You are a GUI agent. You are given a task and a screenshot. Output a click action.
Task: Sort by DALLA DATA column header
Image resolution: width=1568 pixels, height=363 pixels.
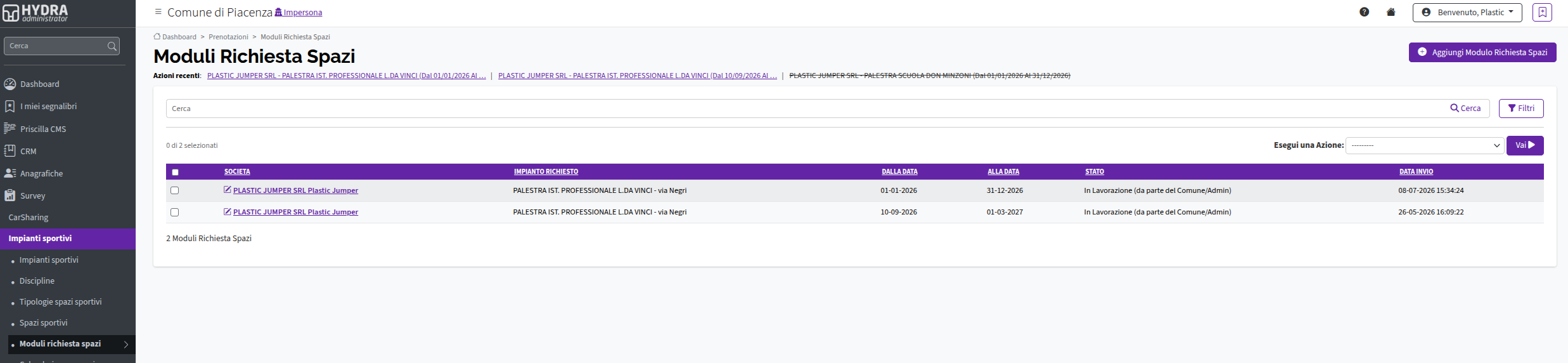pos(899,171)
